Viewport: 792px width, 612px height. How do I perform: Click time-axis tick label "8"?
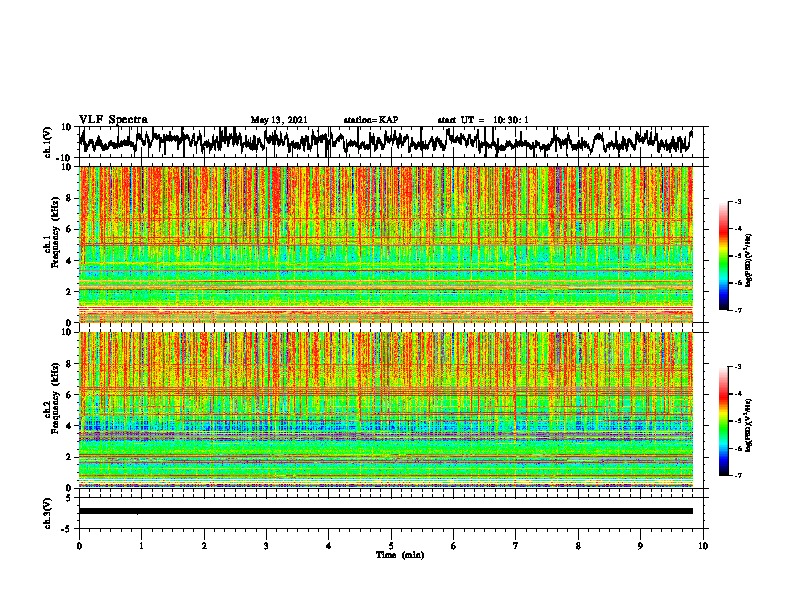pyautogui.click(x=578, y=546)
